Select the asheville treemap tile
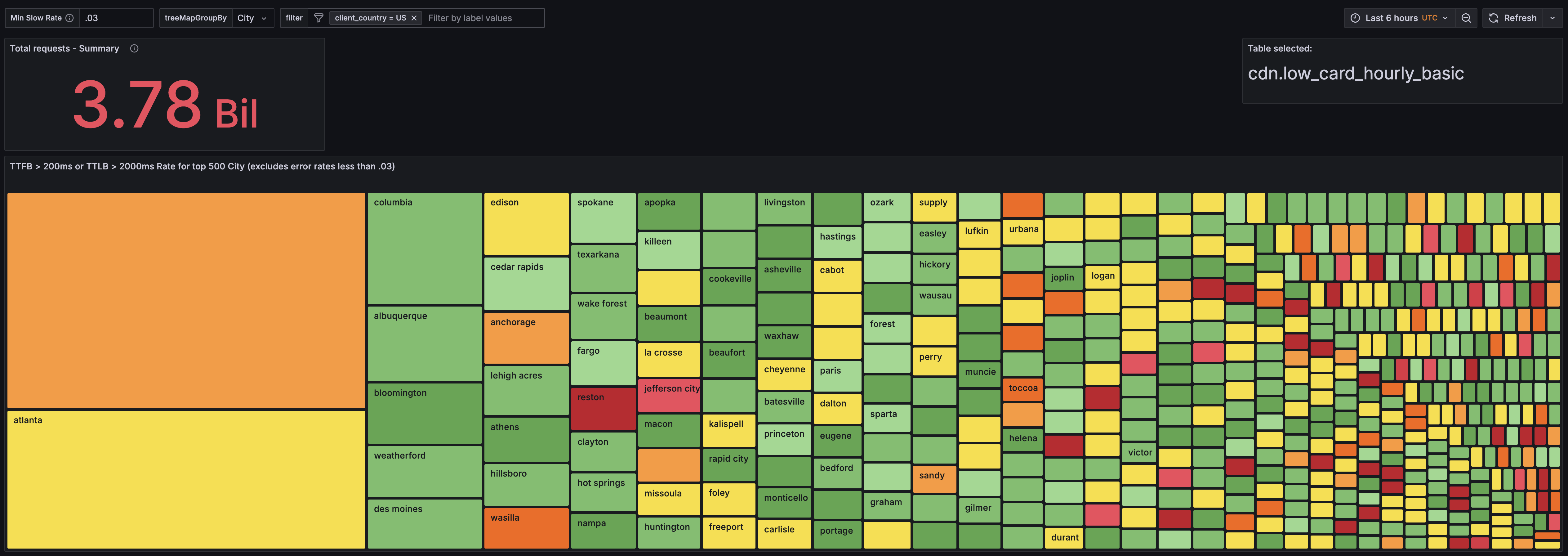1568x556 pixels. [785, 276]
